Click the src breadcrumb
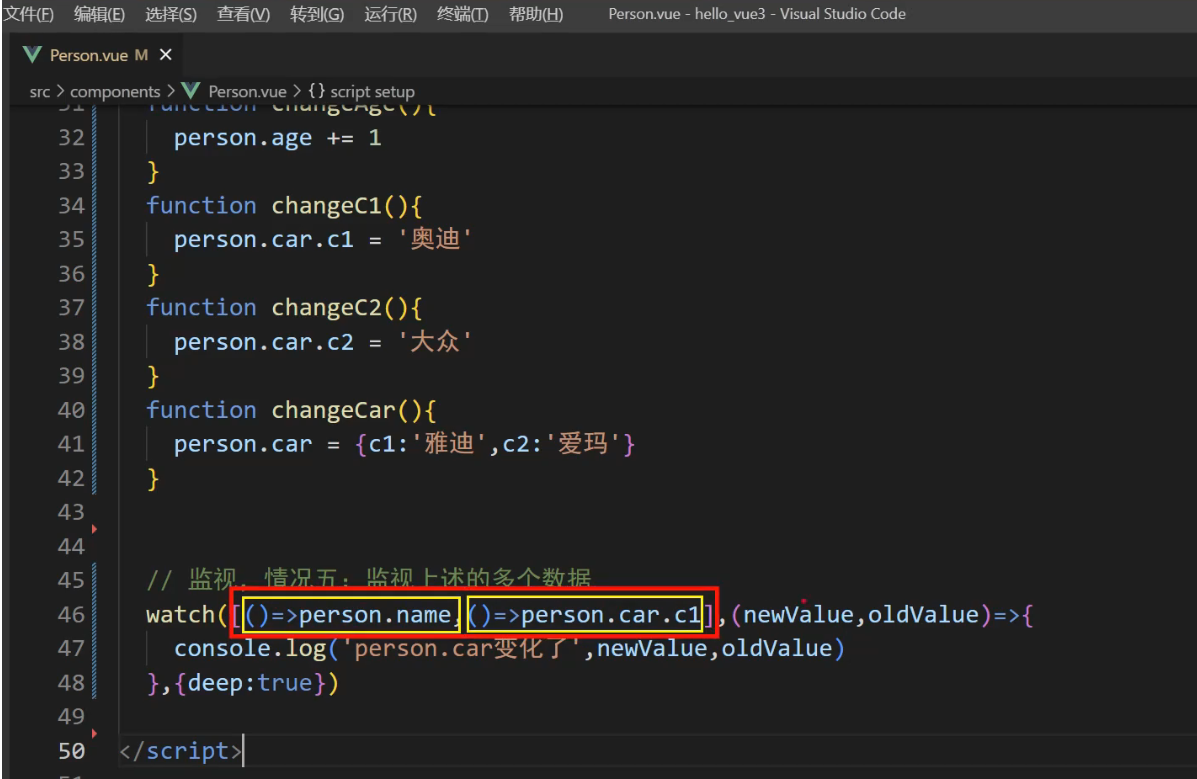 tap(40, 92)
